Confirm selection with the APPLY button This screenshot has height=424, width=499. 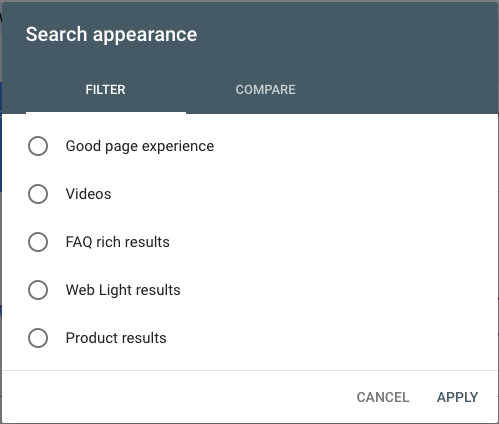[x=458, y=397]
